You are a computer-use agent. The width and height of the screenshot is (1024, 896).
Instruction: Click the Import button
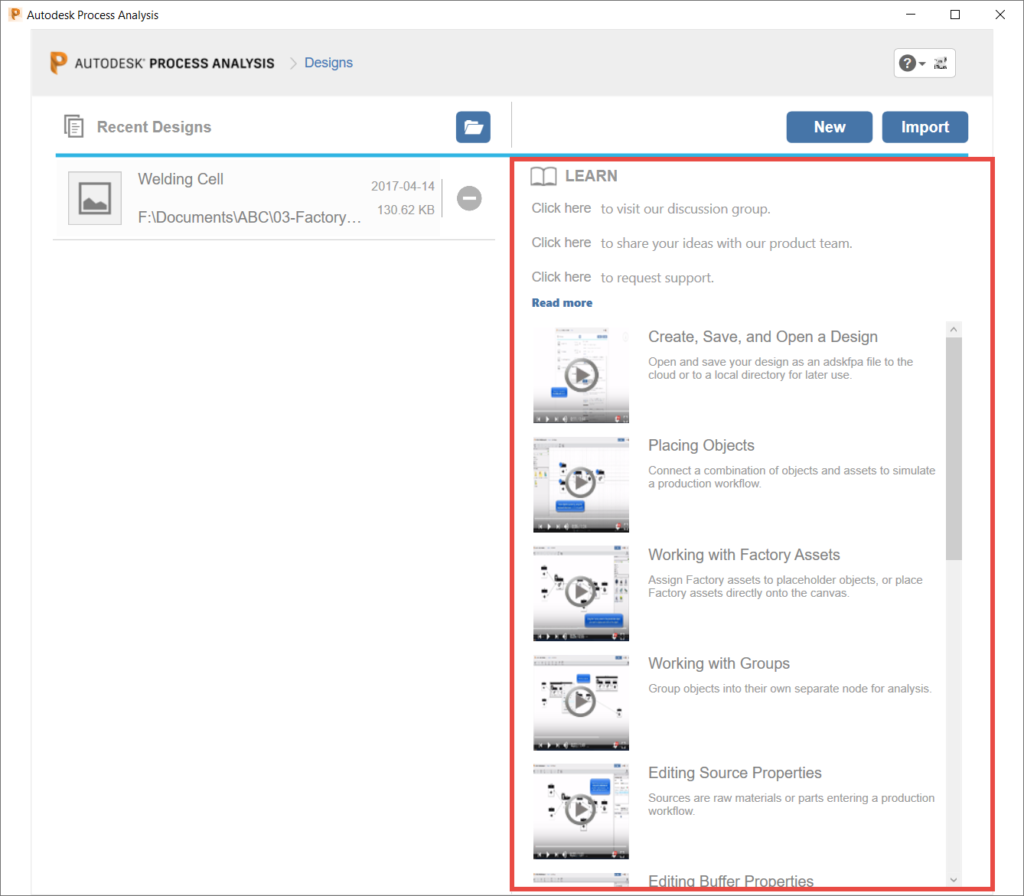[925, 127]
